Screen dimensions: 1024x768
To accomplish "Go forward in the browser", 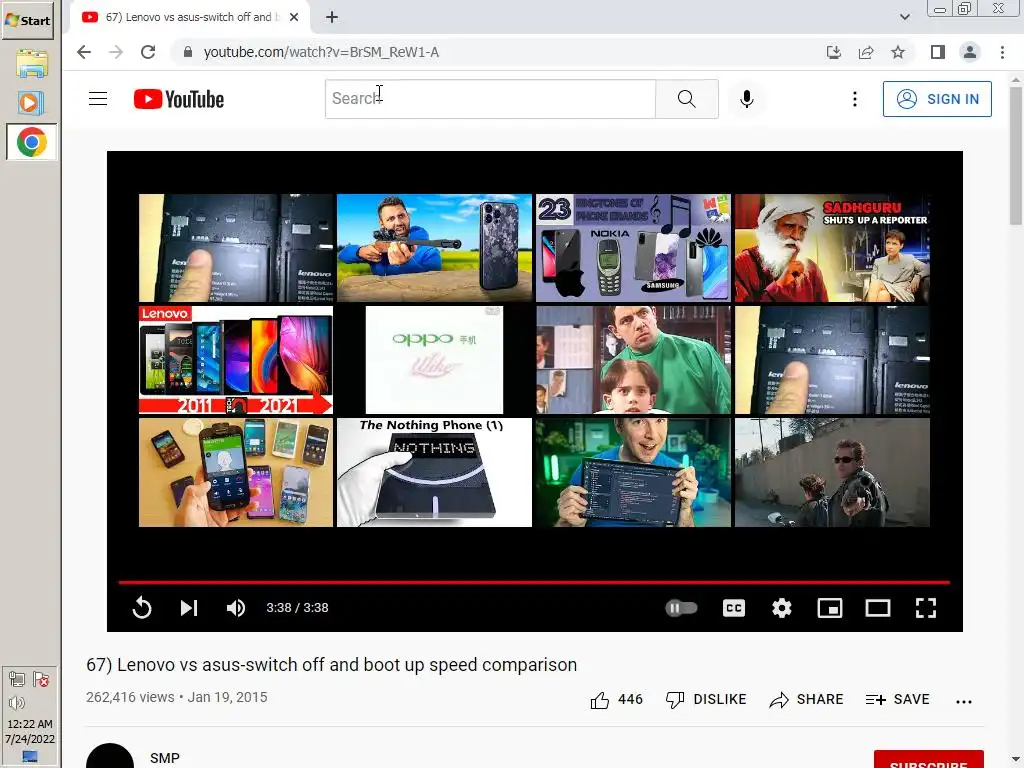I will pyautogui.click(x=116, y=52).
